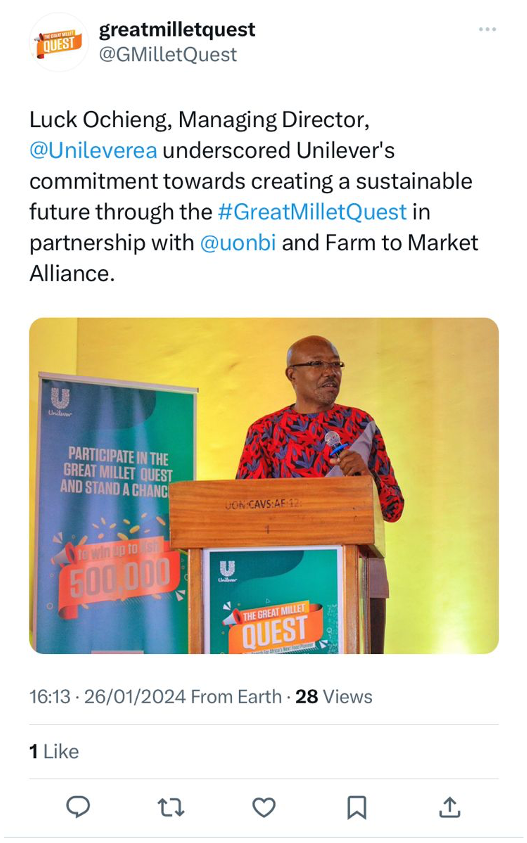Viewport: 527px width, 843px height.
Task: Open the 16:13 · 26/01/2024 timestamp
Action: tap(108, 697)
